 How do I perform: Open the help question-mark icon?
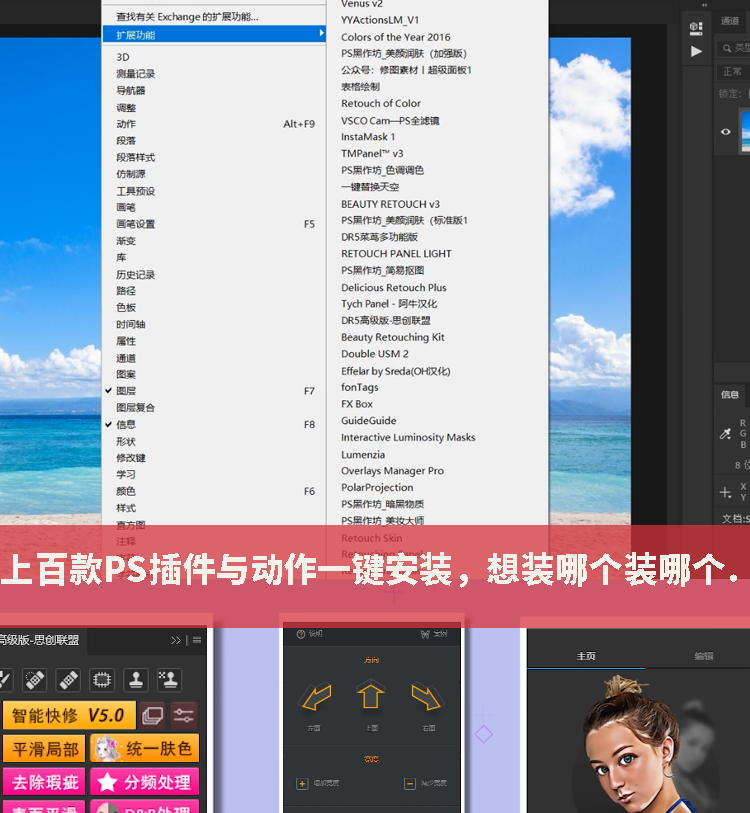(300, 634)
